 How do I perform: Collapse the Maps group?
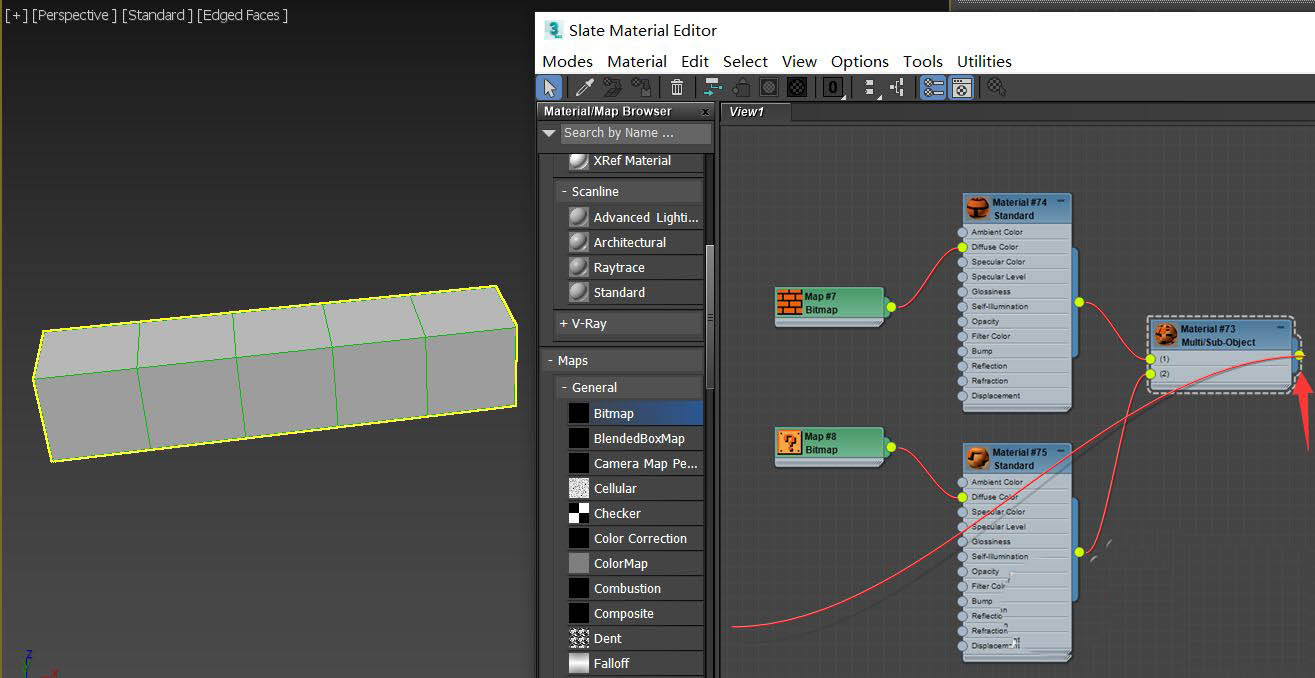click(549, 360)
